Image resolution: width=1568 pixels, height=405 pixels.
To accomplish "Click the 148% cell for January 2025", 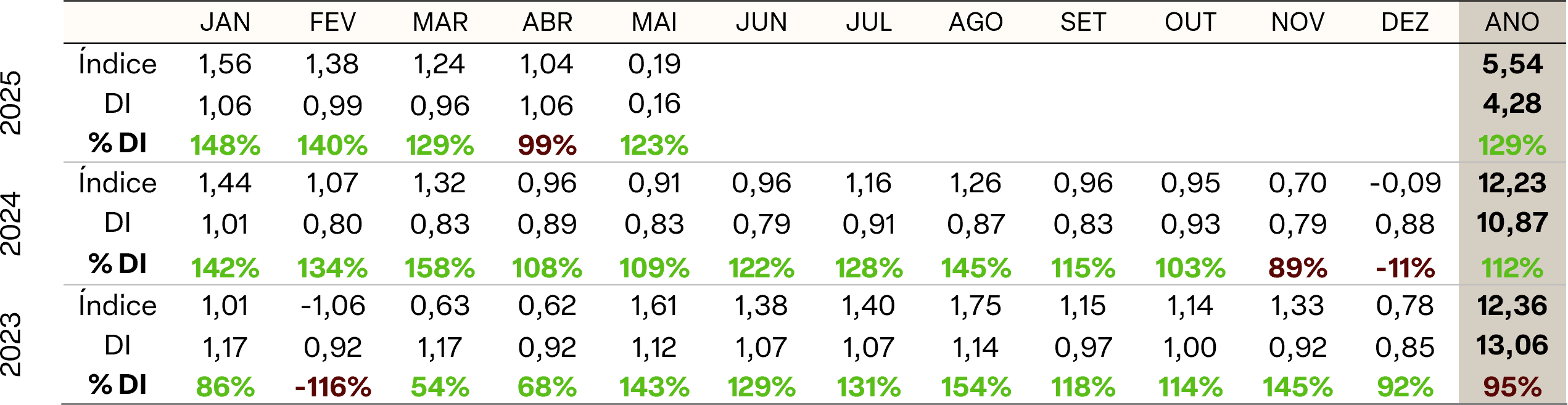I will (225, 145).
